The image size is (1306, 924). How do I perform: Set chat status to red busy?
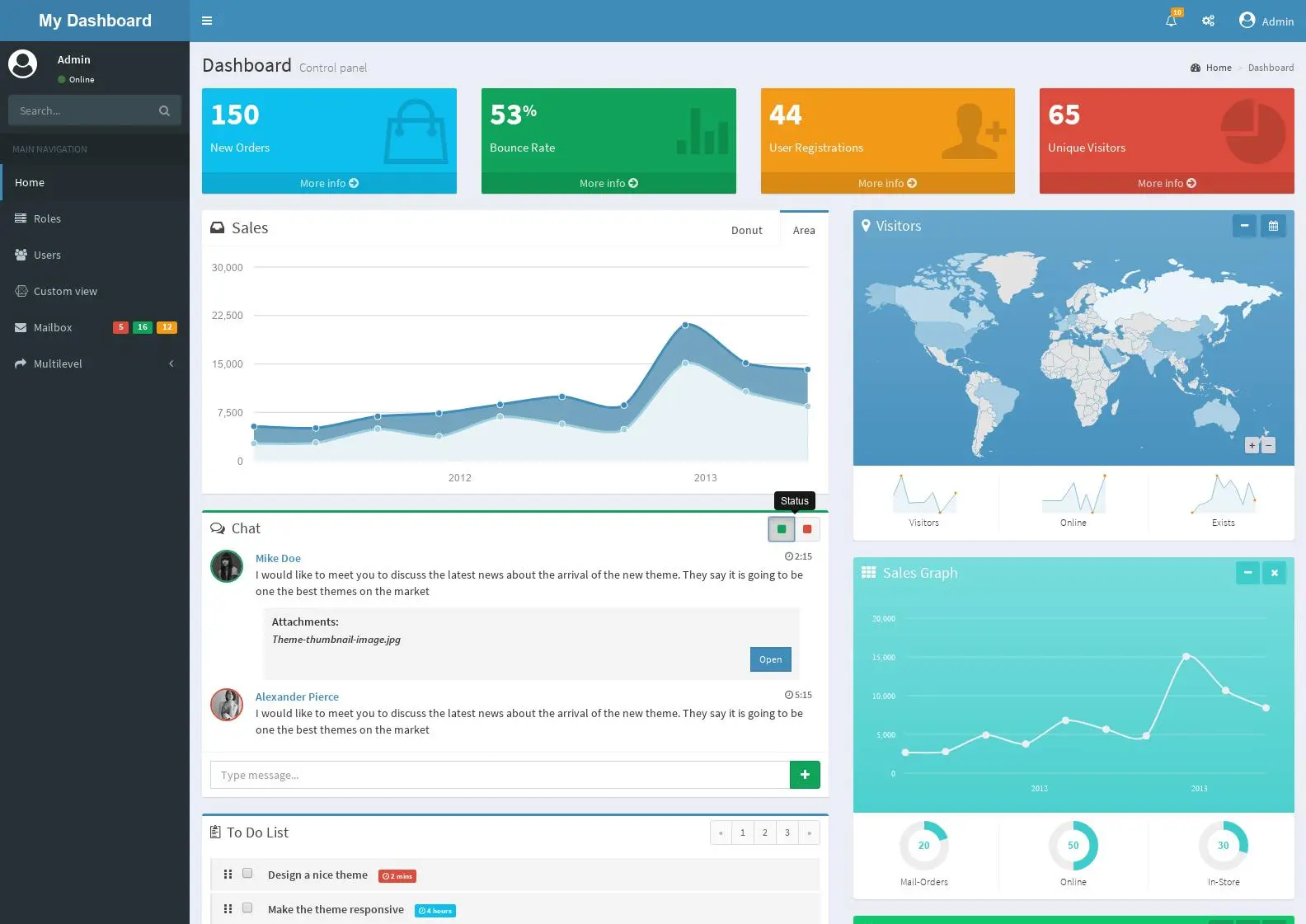pos(807,529)
